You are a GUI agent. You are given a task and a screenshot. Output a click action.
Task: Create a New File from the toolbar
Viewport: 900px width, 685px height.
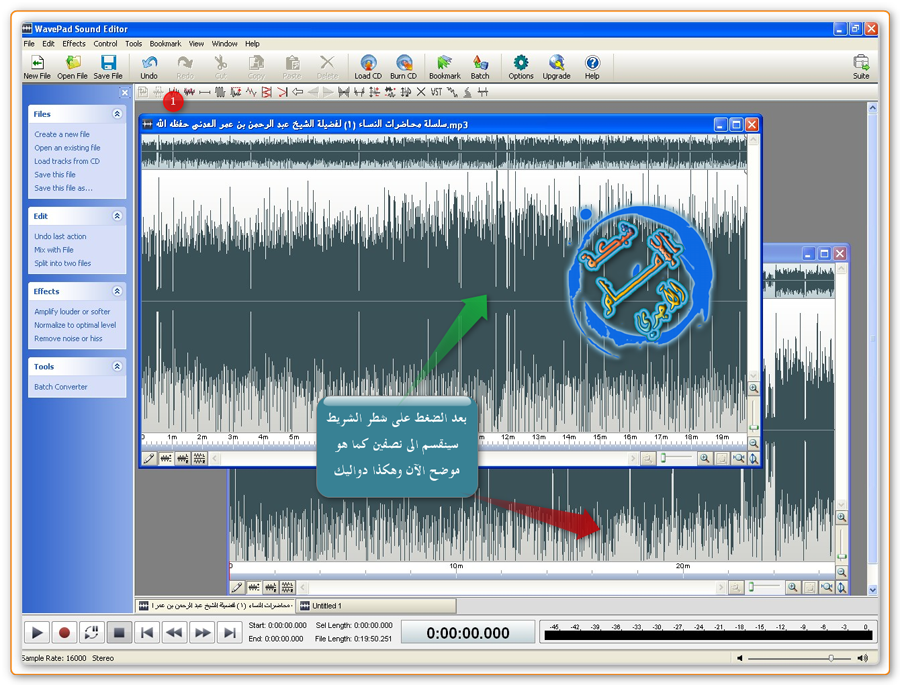[x=37, y=67]
